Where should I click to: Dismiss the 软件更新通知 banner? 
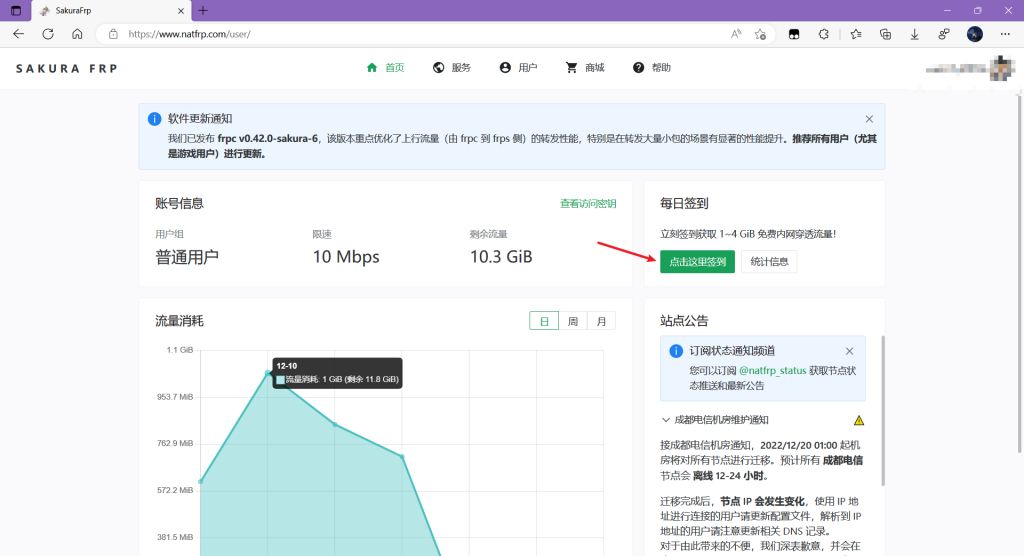[869, 119]
